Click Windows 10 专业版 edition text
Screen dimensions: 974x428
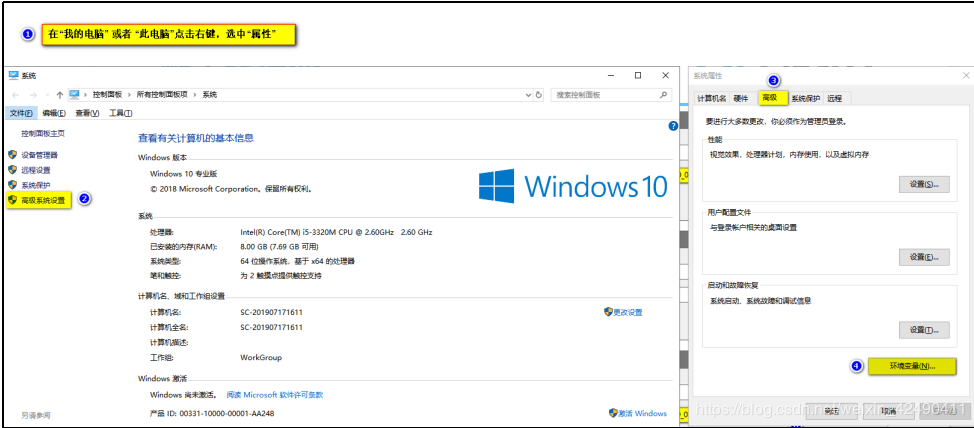coord(184,174)
